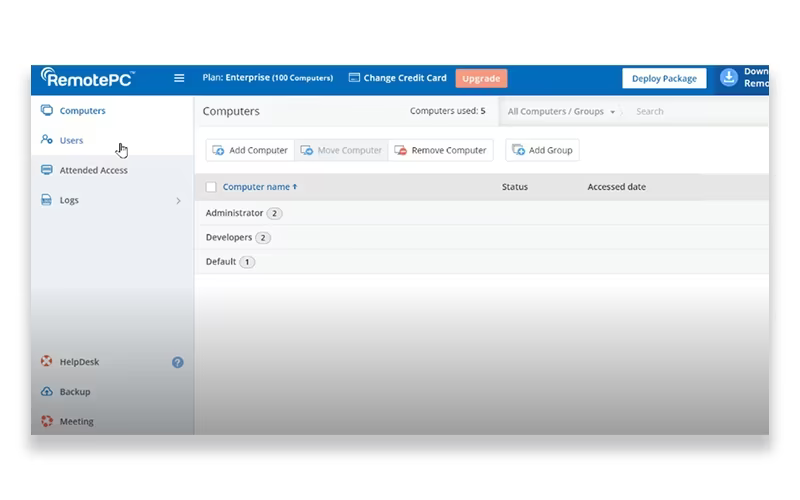800x500 pixels.
Task: Click the Add Group button label
Action: [551, 151]
